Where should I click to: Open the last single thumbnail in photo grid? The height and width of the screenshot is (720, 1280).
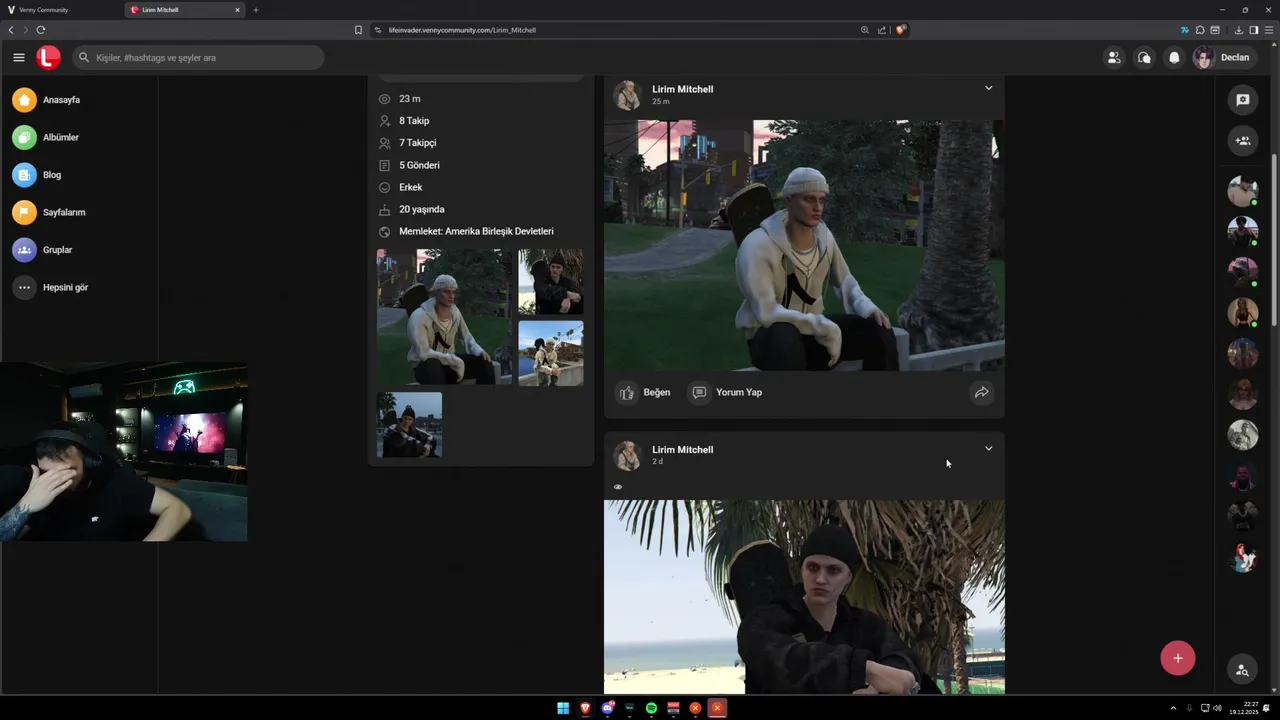(409, 425)
